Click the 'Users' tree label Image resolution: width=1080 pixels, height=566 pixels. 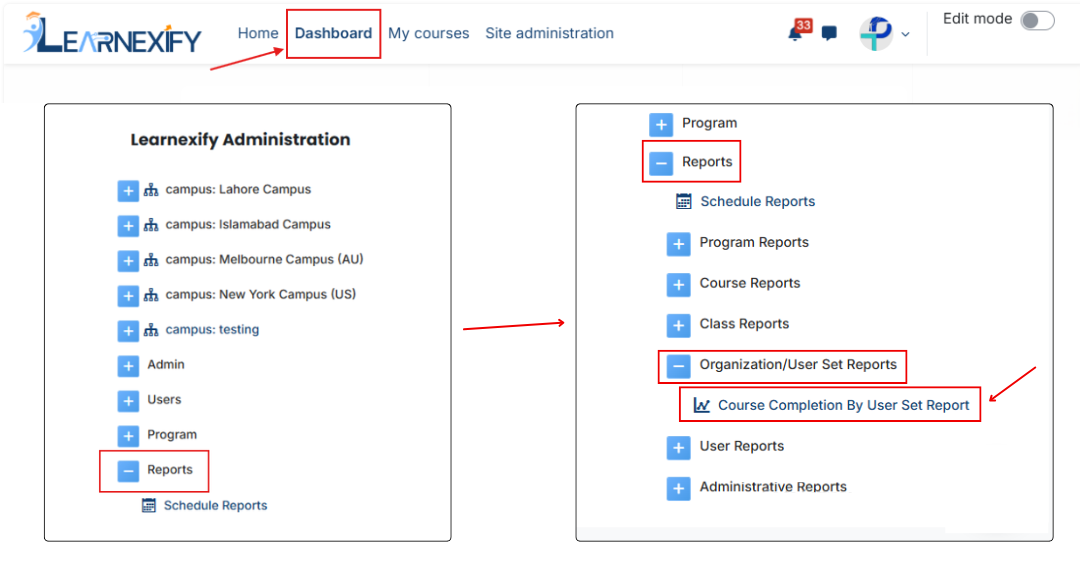(x=164, y=399)
